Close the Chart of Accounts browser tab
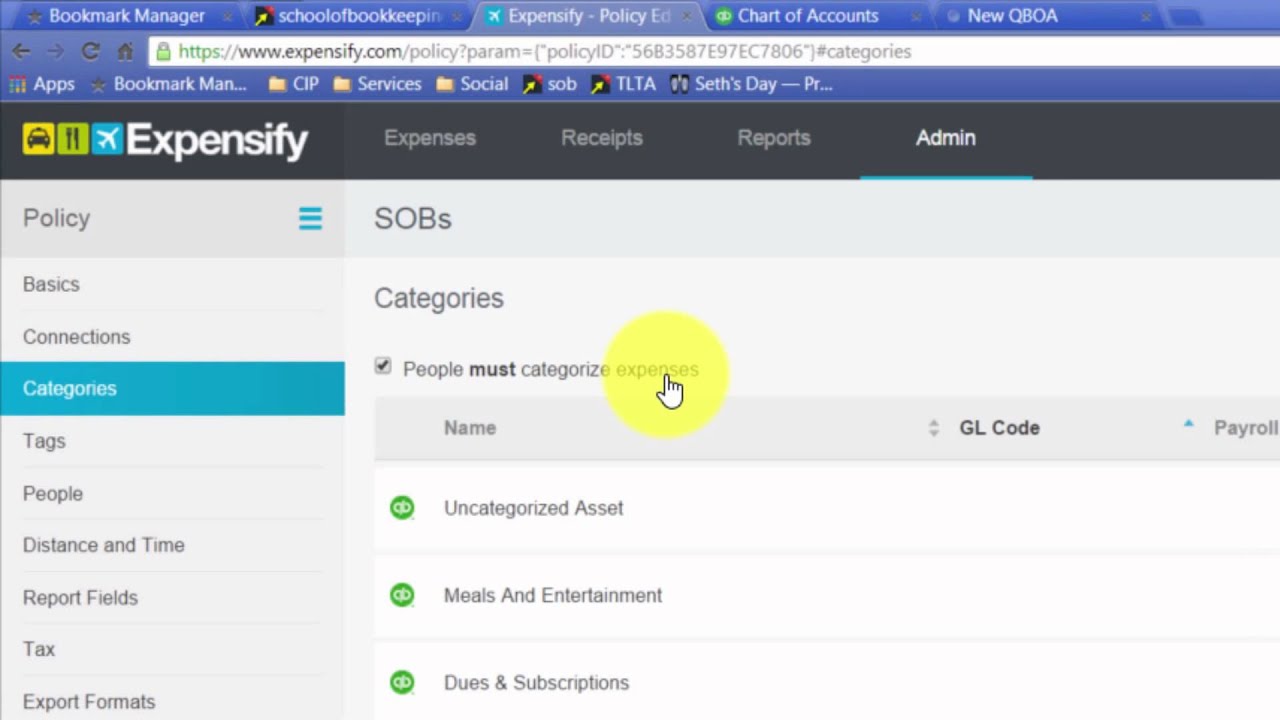Viewport: 1280px width, 720px height. 915,17
